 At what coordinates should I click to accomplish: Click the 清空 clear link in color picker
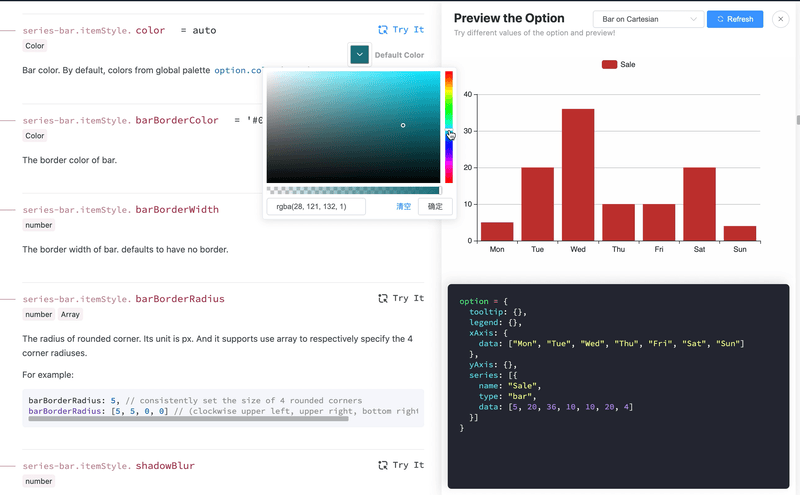pos(403,206)
